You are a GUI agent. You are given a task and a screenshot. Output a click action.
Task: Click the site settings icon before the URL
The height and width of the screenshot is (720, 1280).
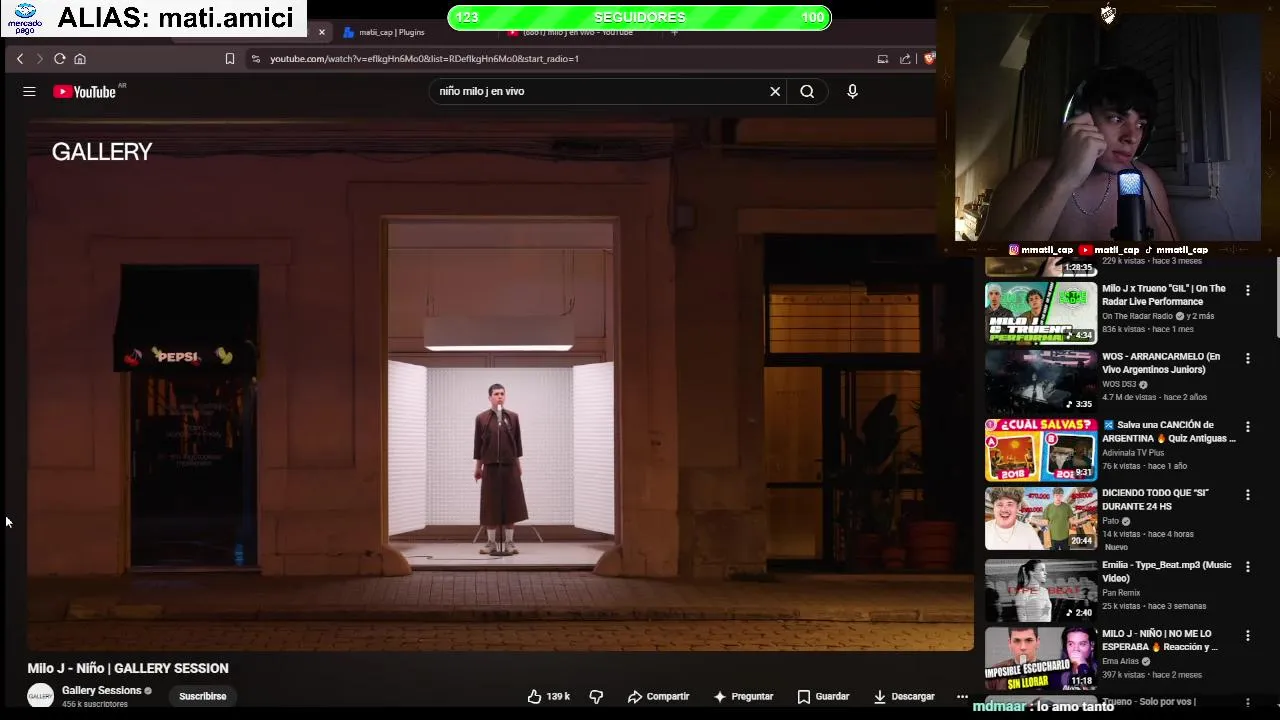tap(256, 59)
